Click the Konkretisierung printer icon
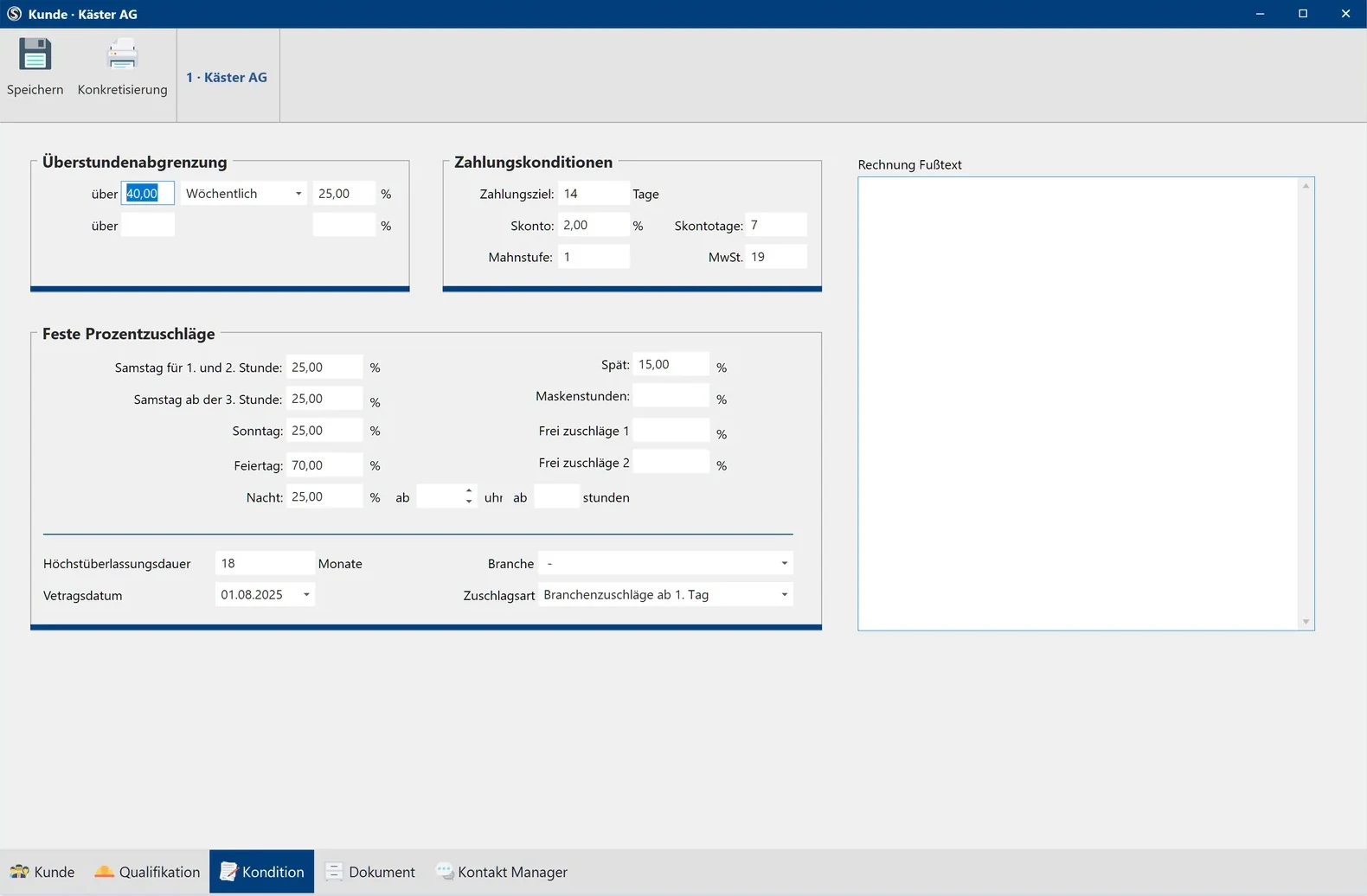This screenshot has height=896, width=1367. click(x=122, y=54)
